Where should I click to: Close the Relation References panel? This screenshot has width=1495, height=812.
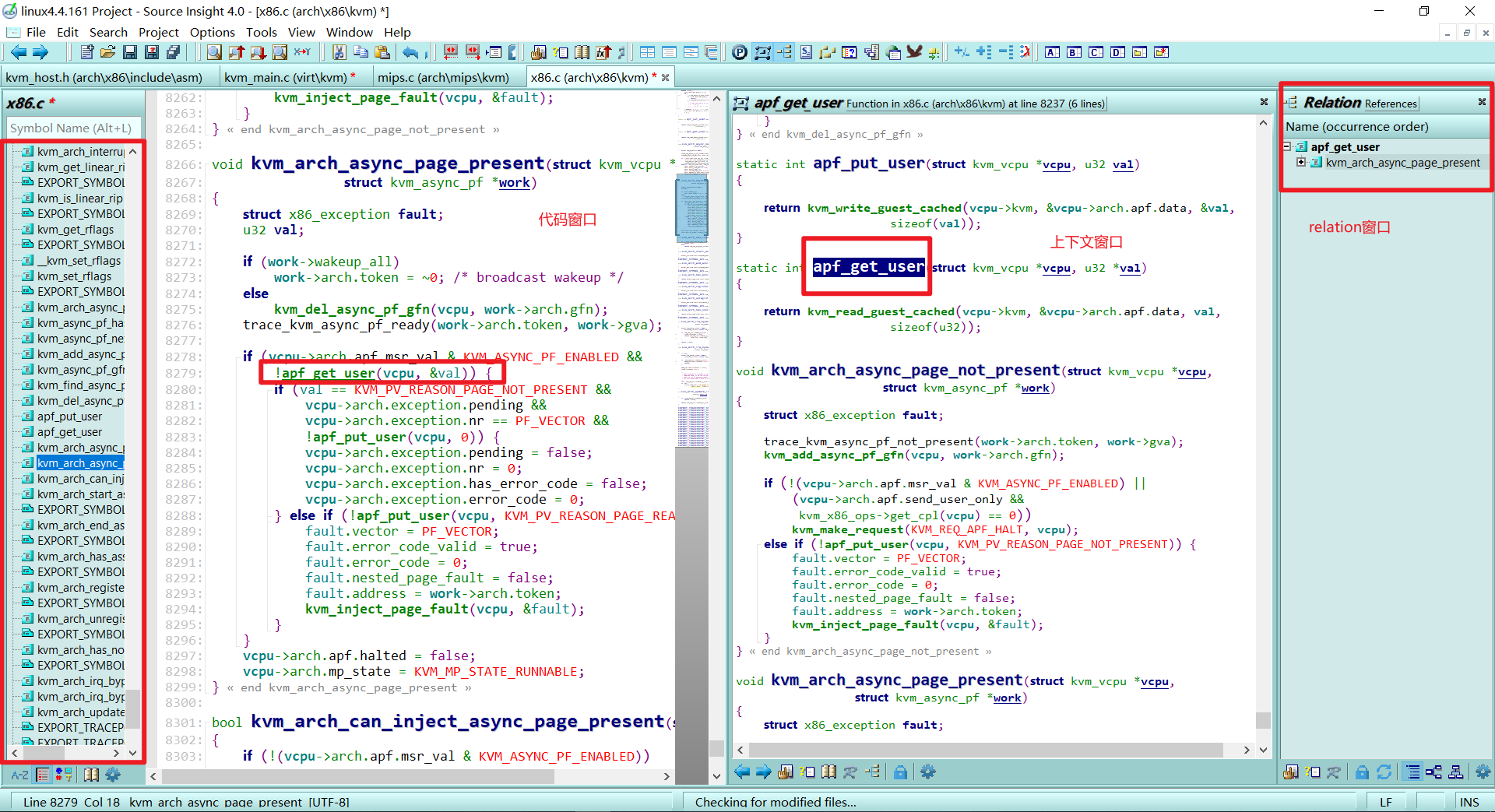pyautogui.click(x=1482, y=102)
